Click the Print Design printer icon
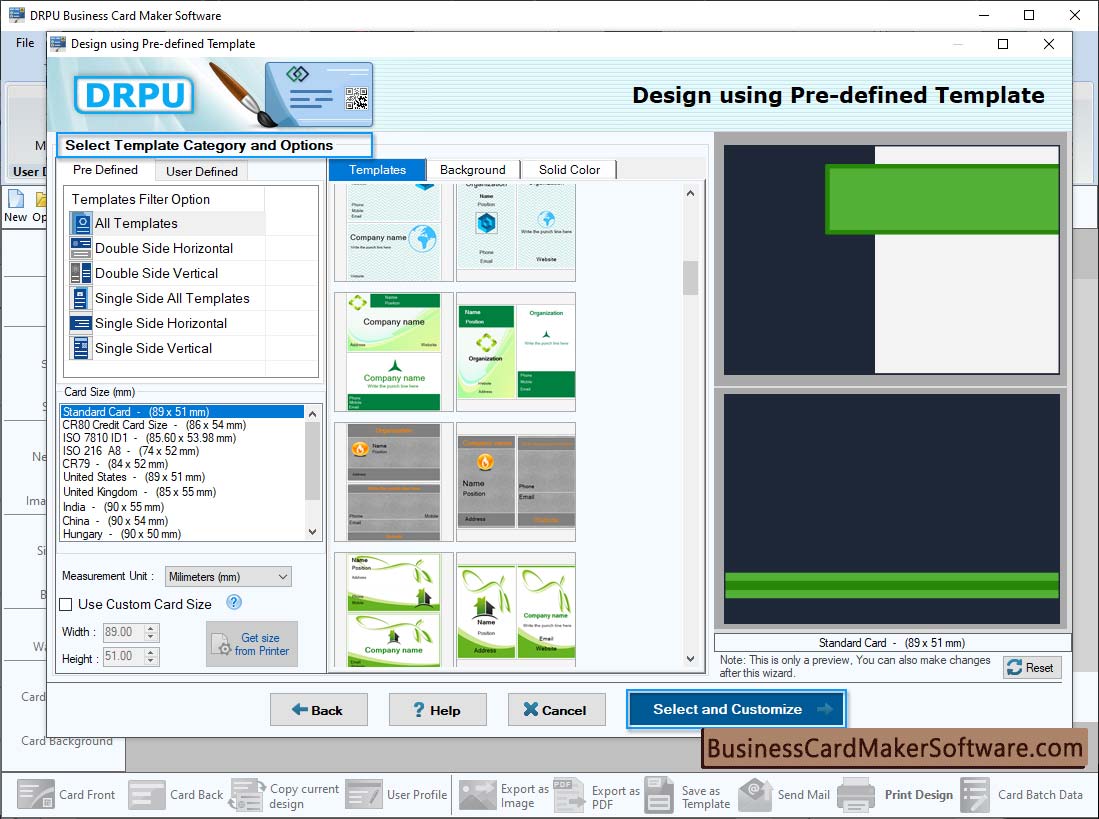The image size is (1099, 819). pyautogui.click(x=856, y=794)
